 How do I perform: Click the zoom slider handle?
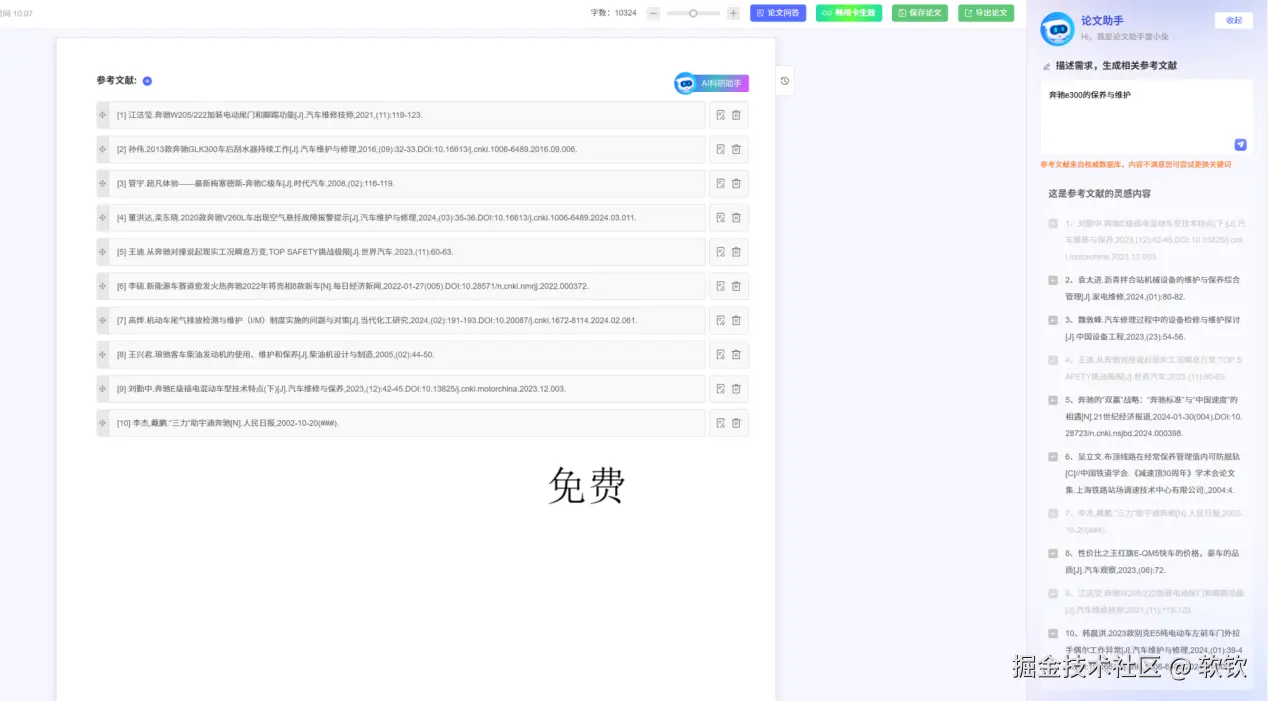(x=693, y=13)
